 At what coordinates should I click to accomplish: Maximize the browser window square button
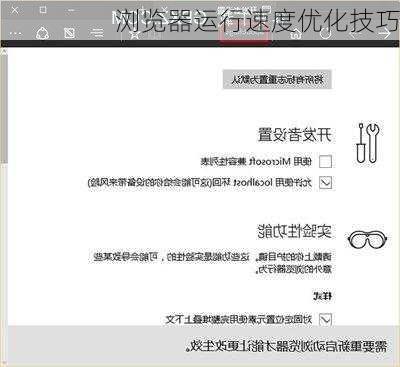point(43,10)
